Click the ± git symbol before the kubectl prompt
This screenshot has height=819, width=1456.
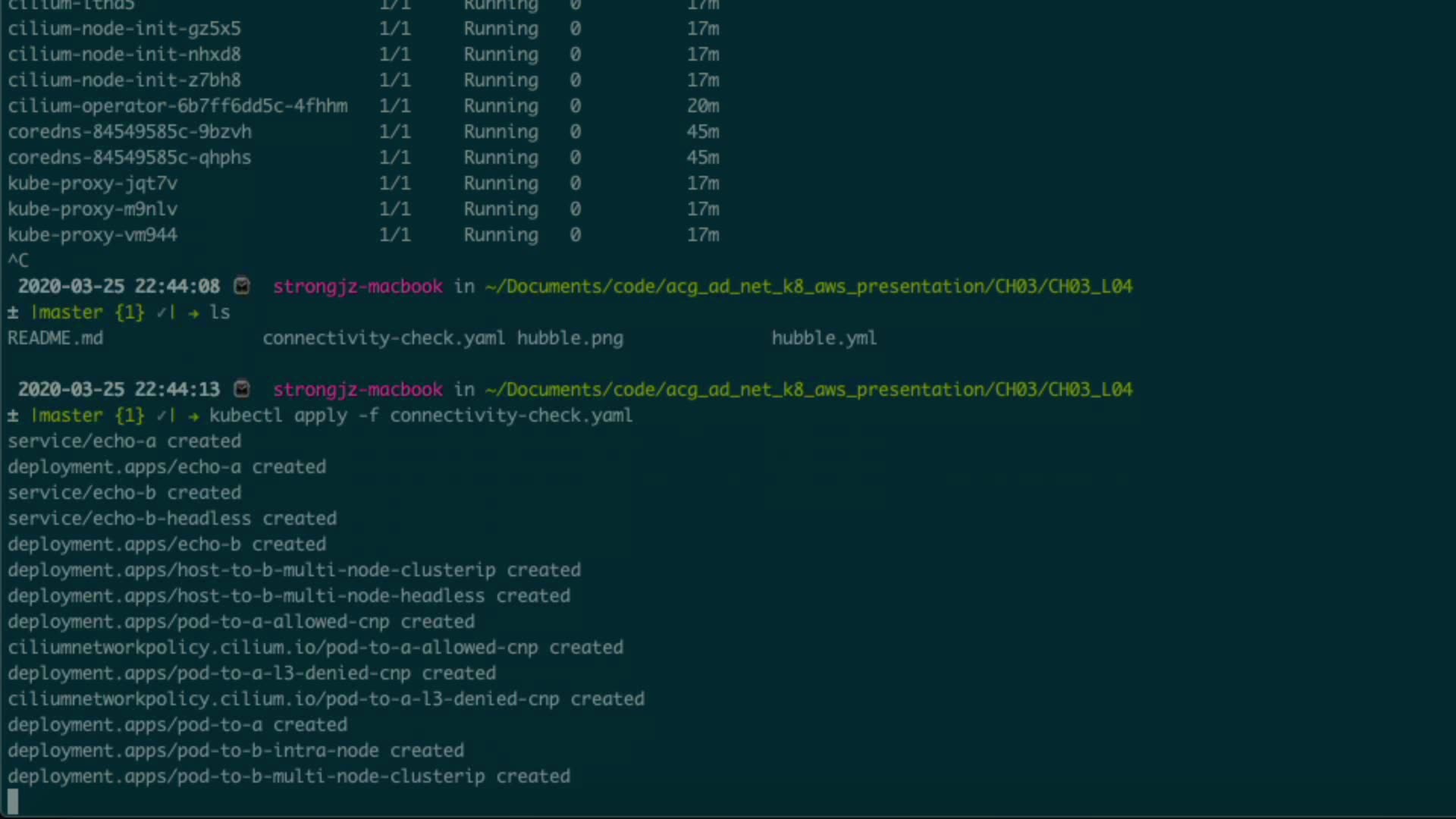click(x=13, y=416)
